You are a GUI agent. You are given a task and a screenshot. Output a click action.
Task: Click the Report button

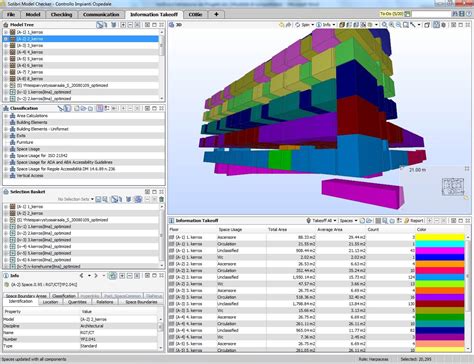point(414,221)
